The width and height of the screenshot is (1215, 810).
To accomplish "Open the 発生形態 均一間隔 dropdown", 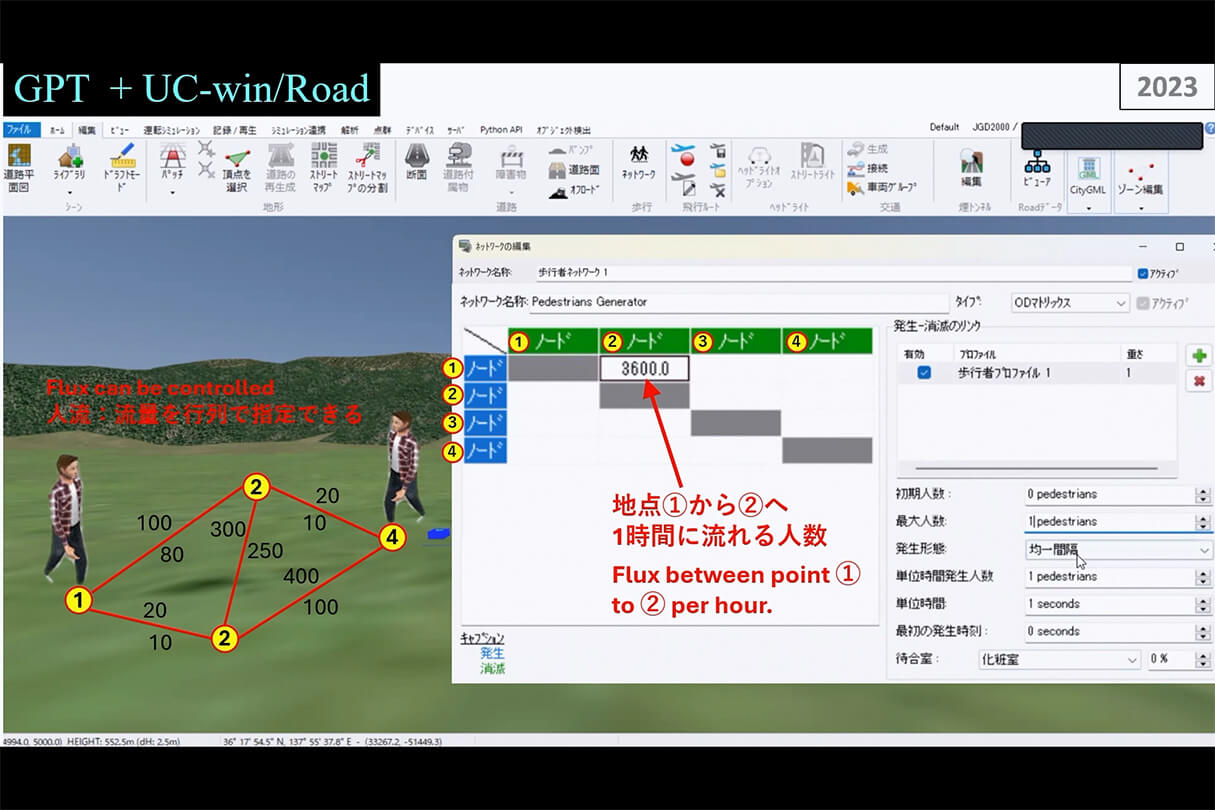I will pyautogui.click(x=1118, y=549).
